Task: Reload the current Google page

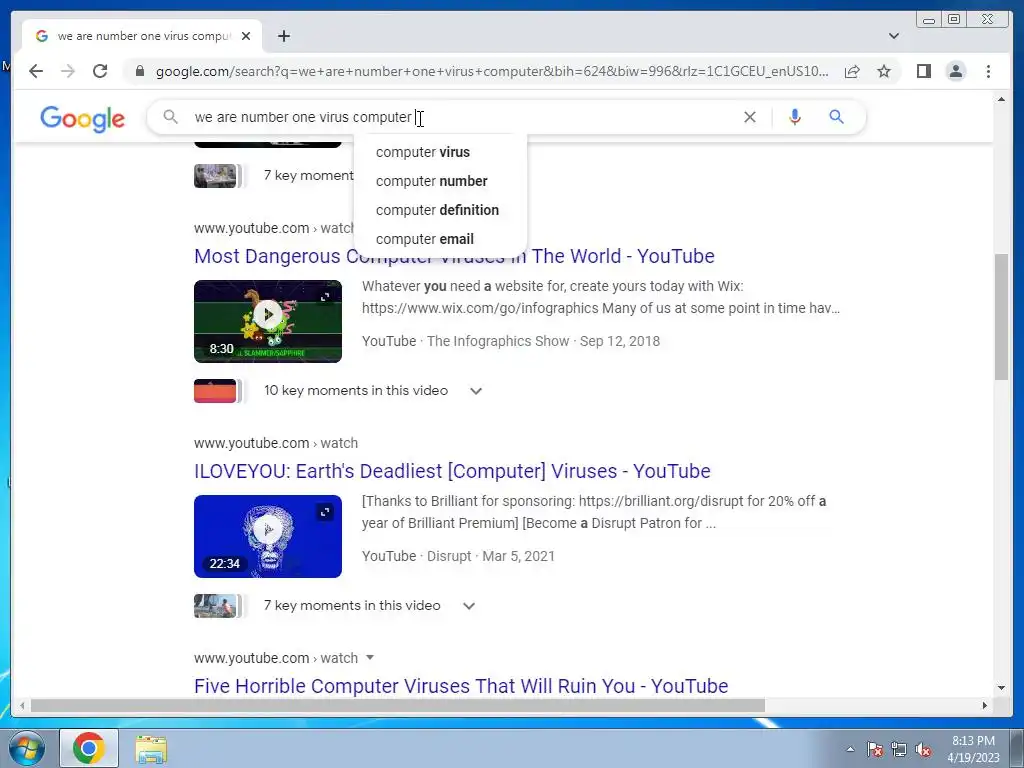Action: (100, 71)
